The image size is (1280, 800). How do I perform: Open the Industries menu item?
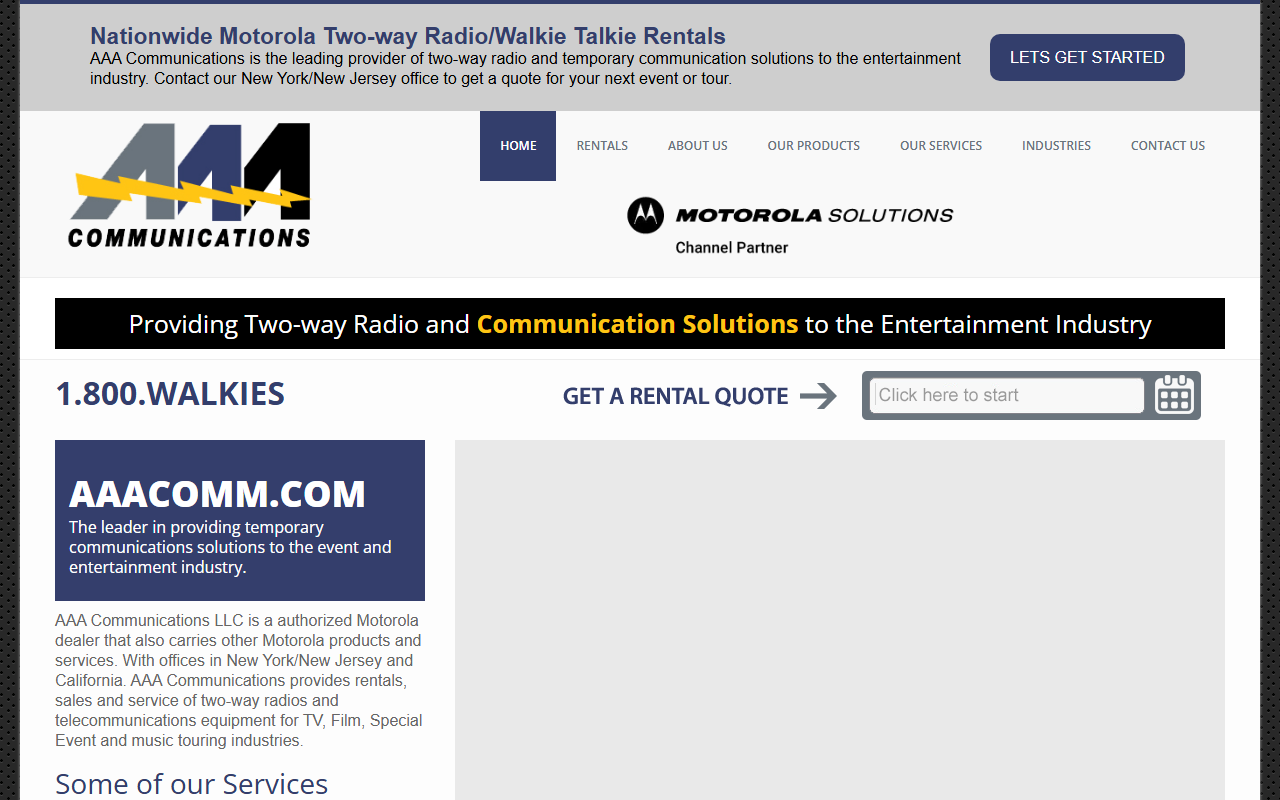tap(1056, 146)
